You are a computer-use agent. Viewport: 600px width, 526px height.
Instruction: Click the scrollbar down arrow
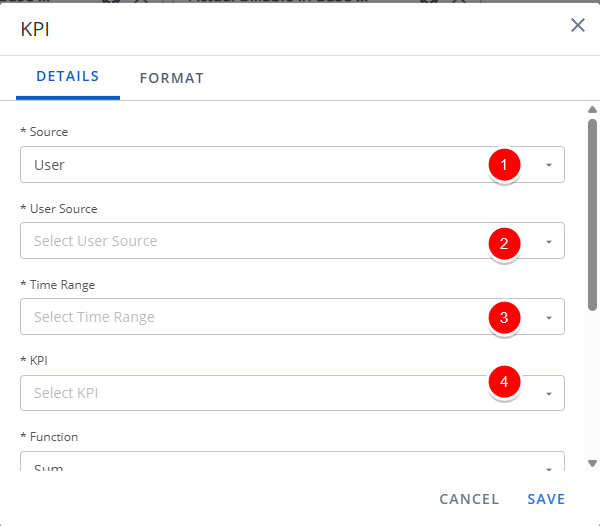592,463
